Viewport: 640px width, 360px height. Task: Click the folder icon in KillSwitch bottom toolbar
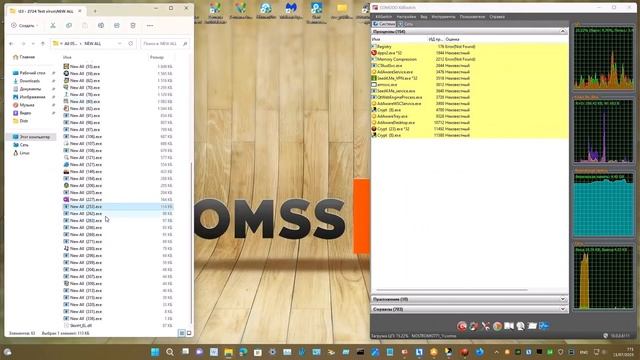pos(532,326)
